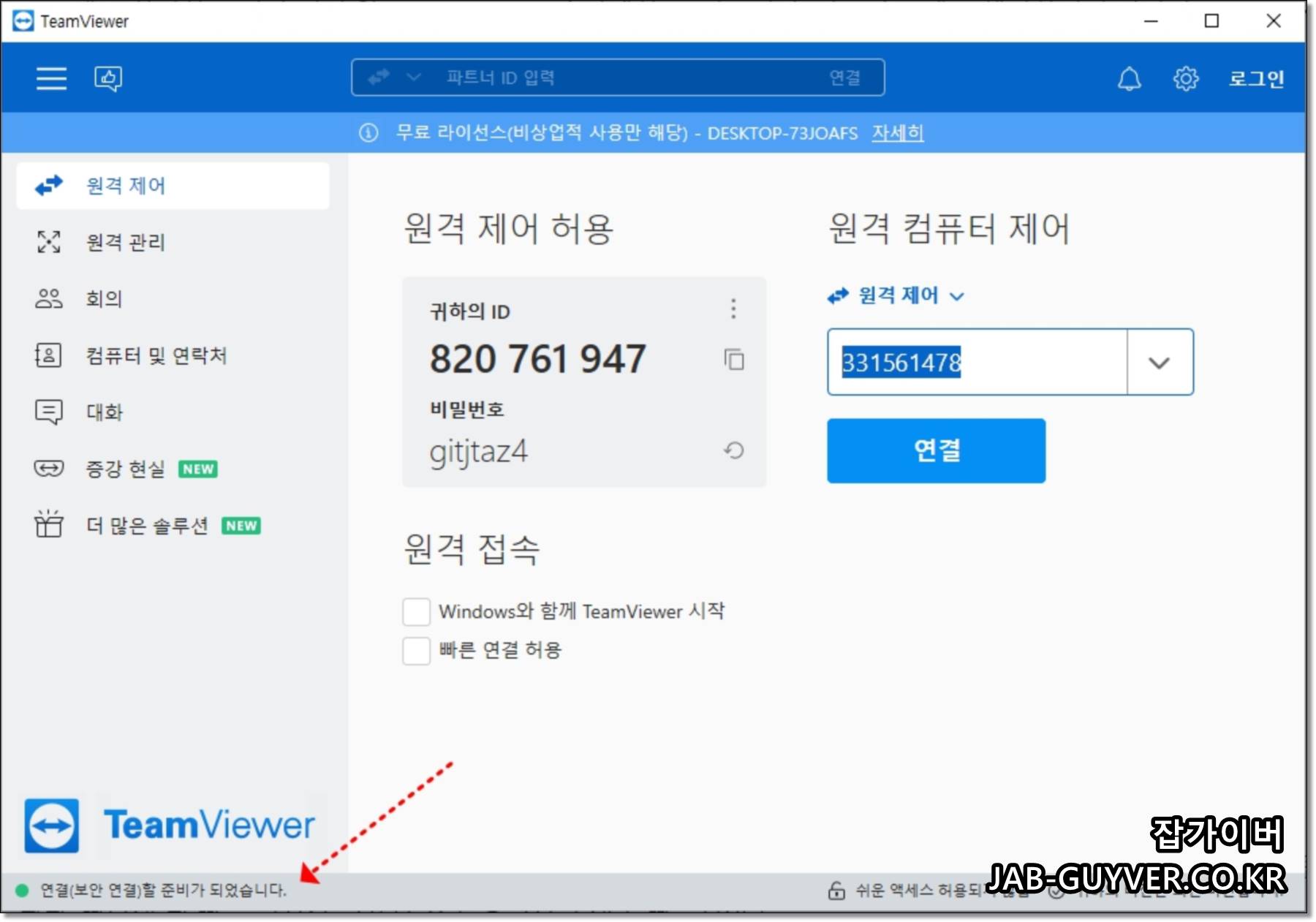Click the ID number 820 761 947
This screenshot has height=922, width=1316.
tap(537, 359)
